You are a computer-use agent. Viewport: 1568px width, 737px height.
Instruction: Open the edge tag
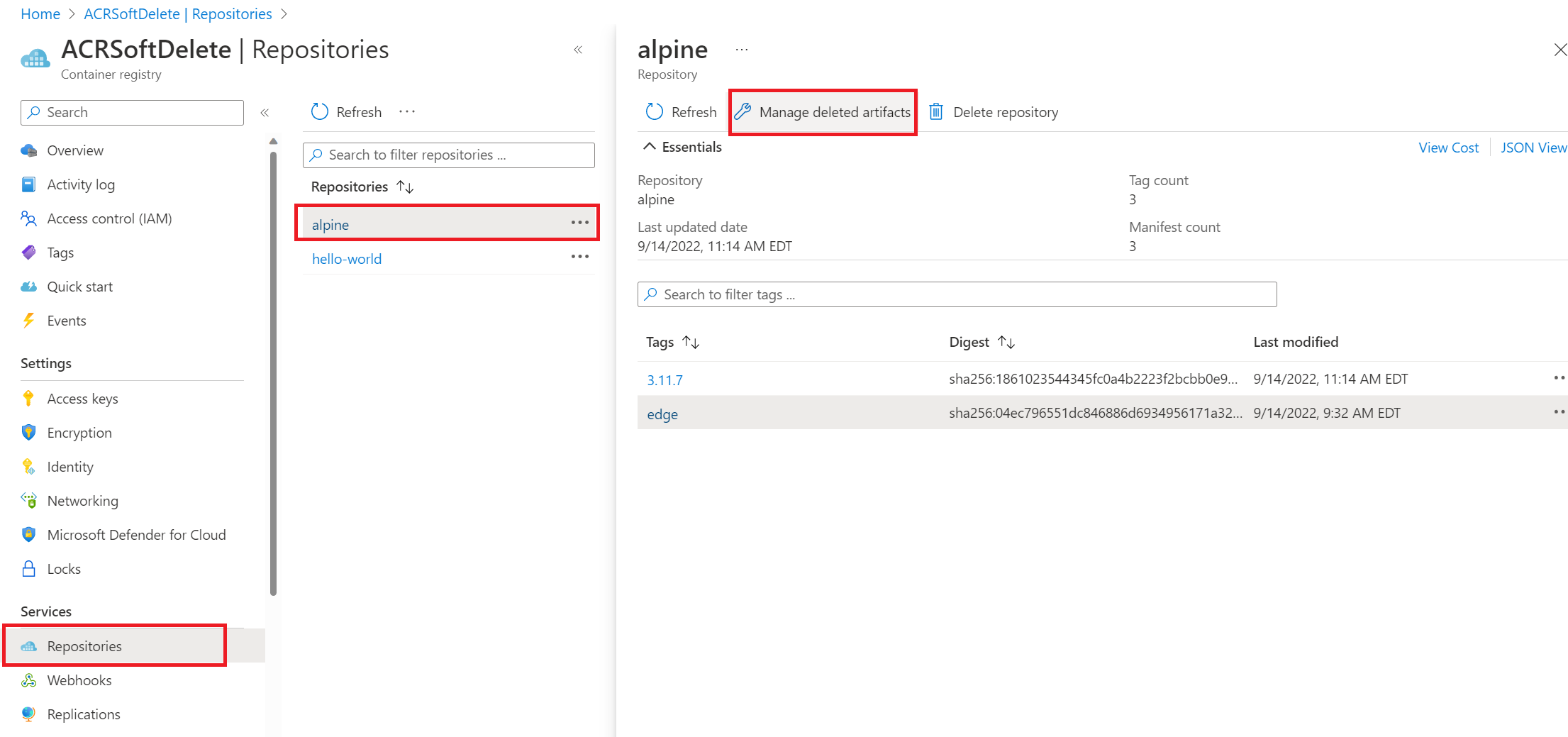click(x=662, y=414)
